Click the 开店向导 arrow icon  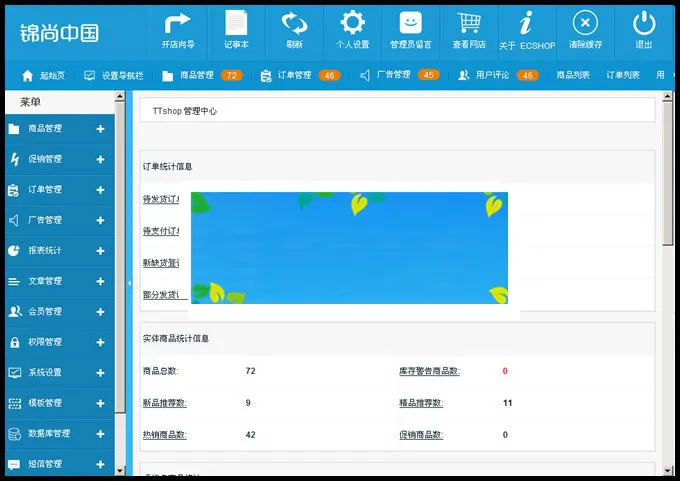tap(177, 24)
